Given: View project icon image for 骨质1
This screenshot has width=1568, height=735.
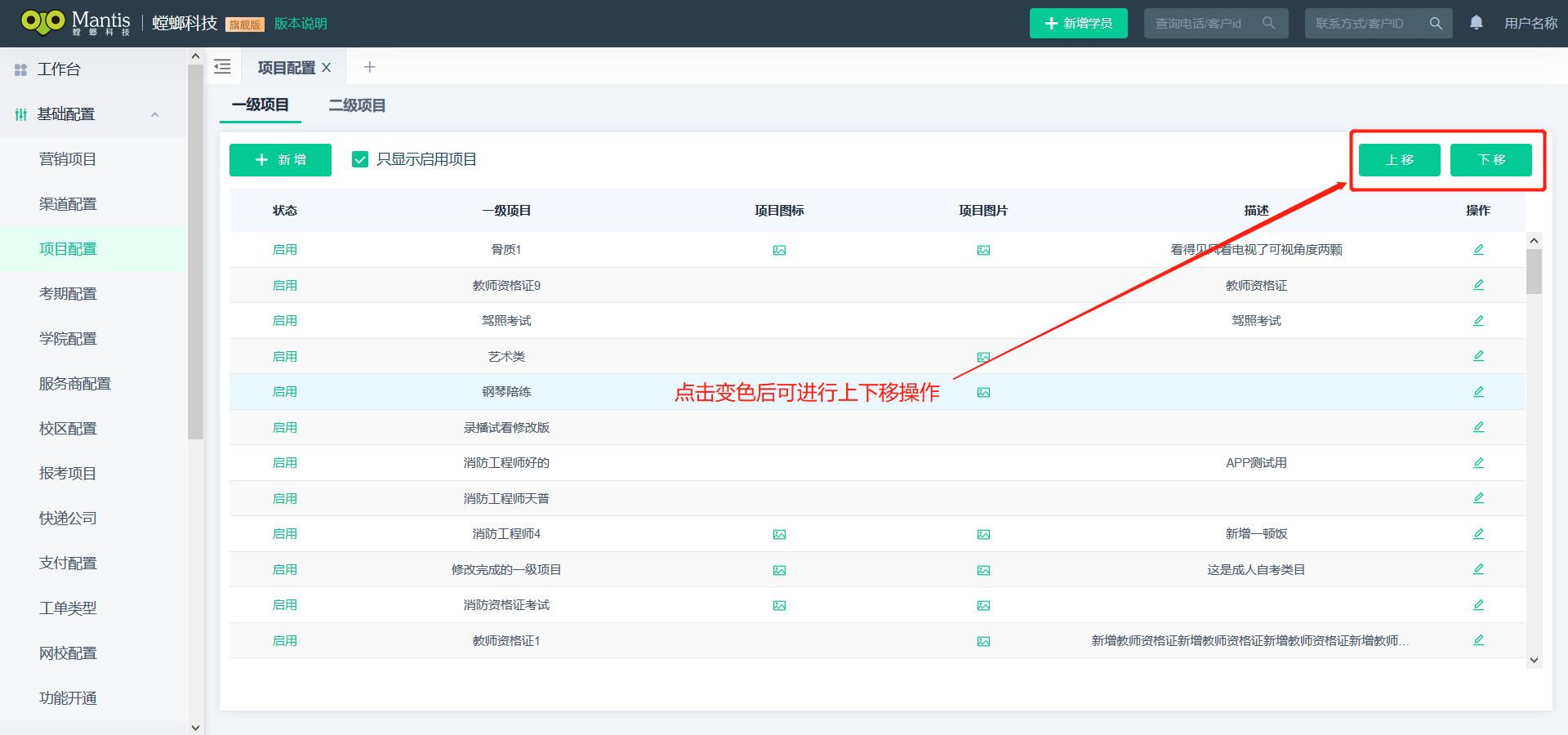Looking at the screenshot, I should (779, 250).
